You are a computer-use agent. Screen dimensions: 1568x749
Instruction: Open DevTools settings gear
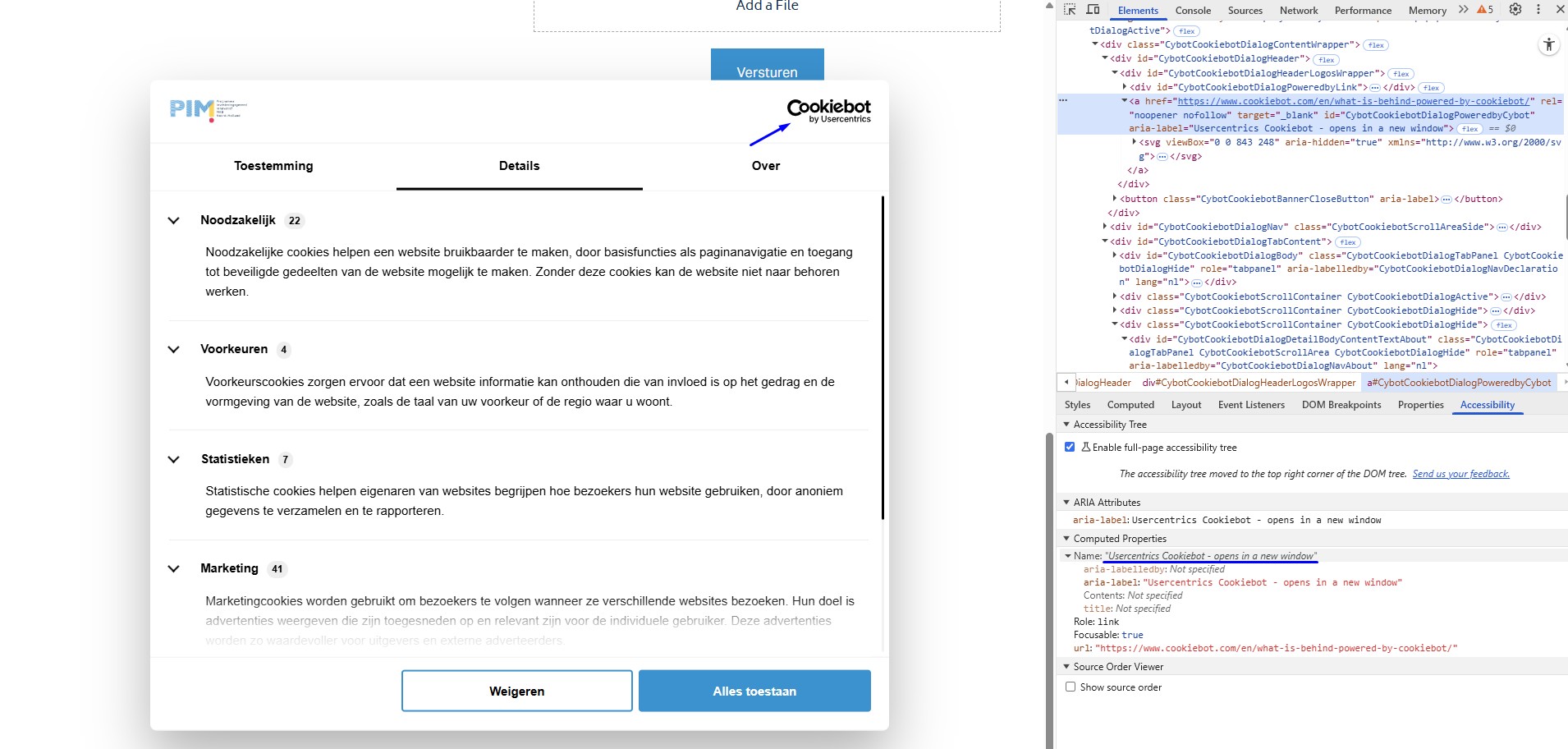(1515, 10)
